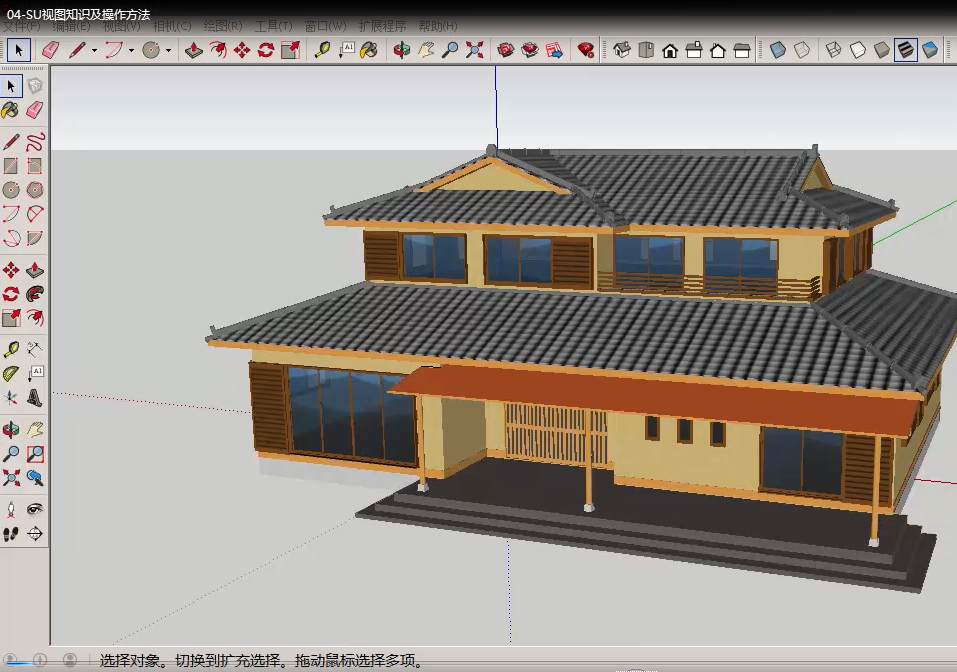Toggle X-ray face style
Viewport: 957px width, 672px height.
777,50
